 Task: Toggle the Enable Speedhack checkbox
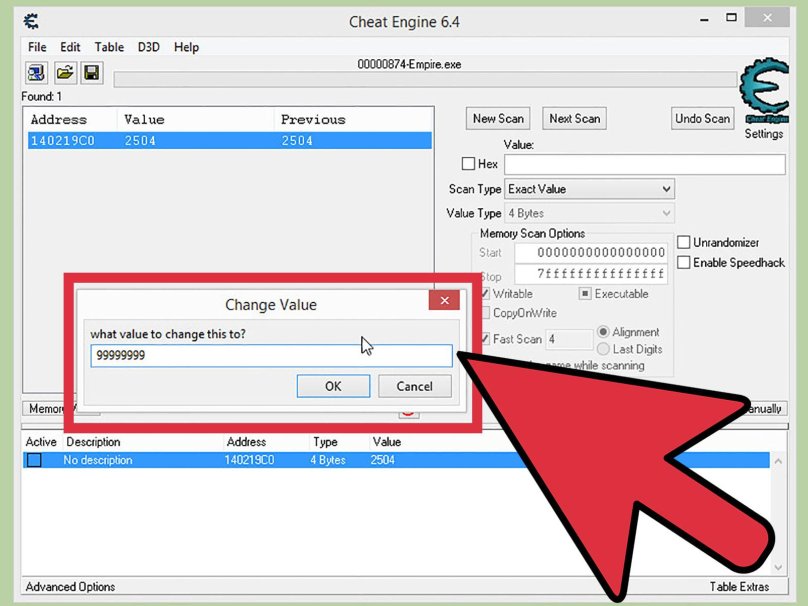[x=684, y=262]
